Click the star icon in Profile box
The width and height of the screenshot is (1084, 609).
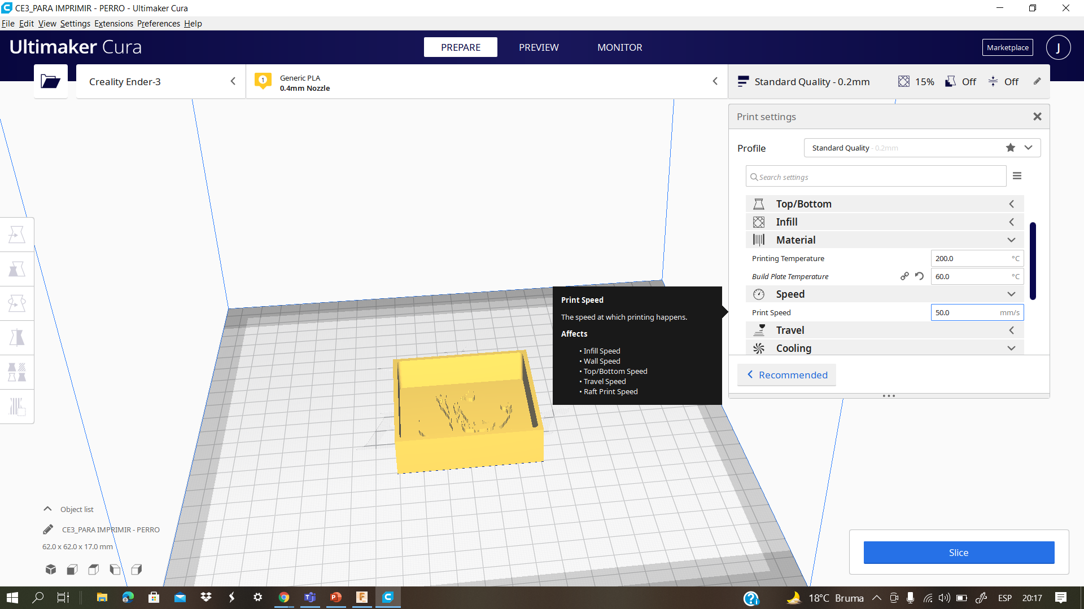click(x=1010, y=148)
